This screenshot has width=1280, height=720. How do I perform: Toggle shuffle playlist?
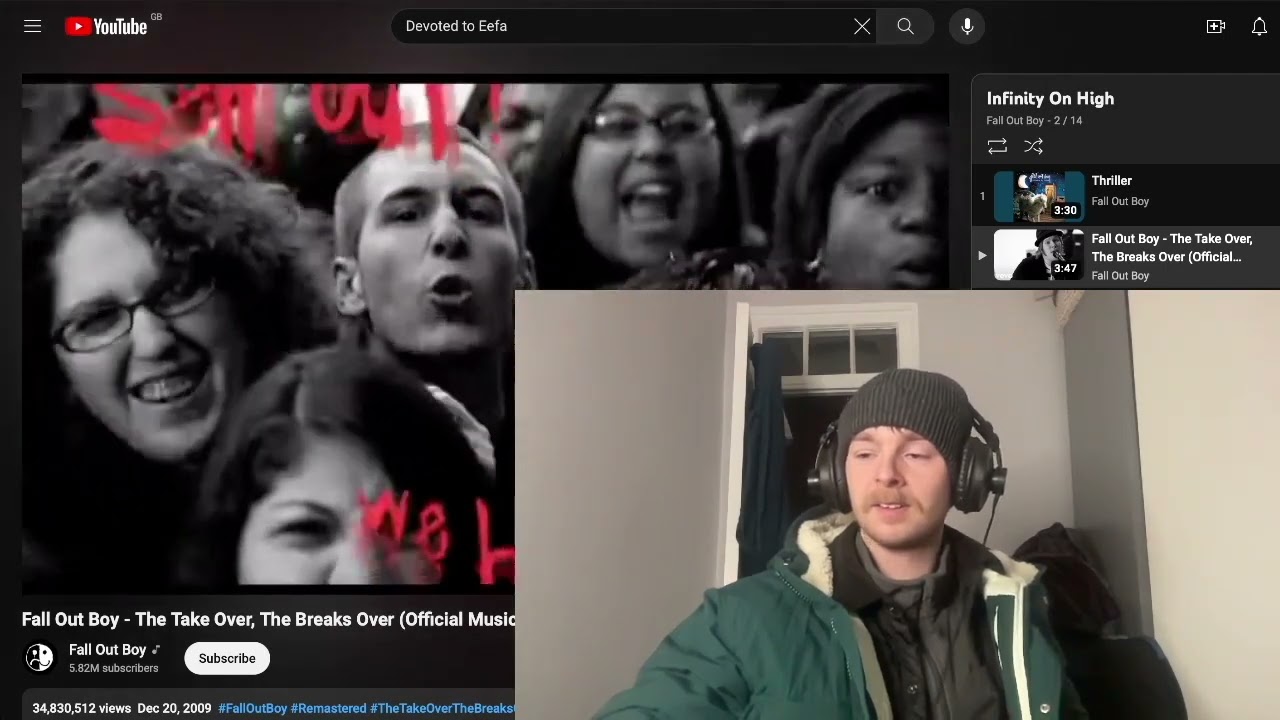pos(1033,146)
